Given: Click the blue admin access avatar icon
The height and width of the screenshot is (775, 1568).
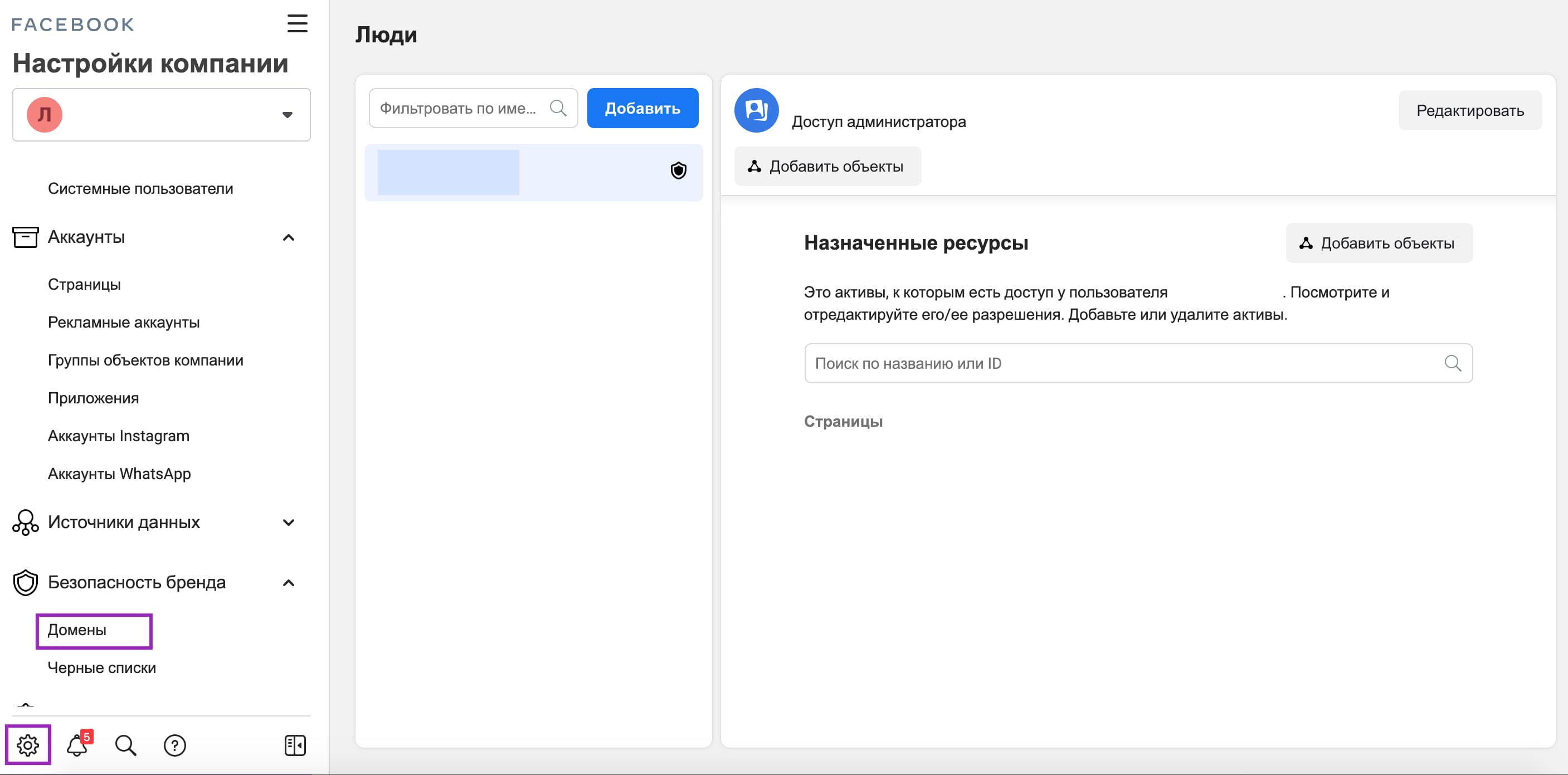Looking at the screenshot, I should point(756,110).
